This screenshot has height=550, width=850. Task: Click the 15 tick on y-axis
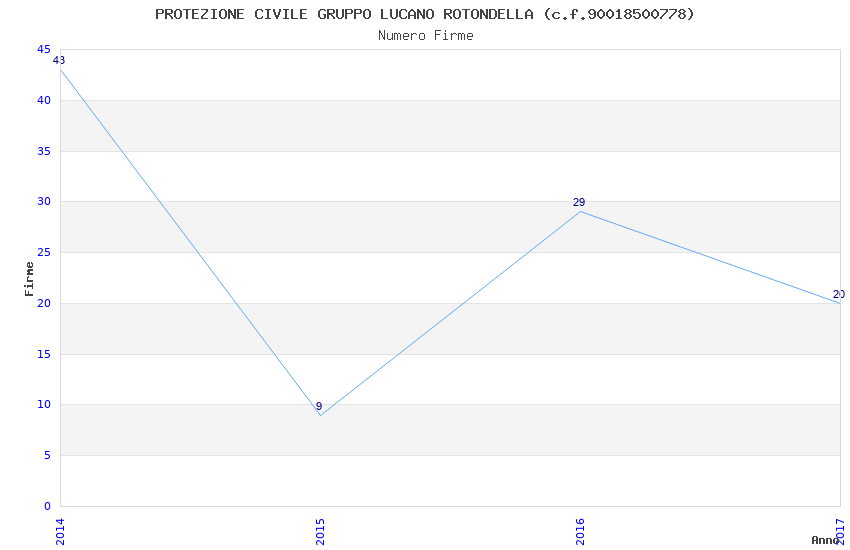pos(44,354)
